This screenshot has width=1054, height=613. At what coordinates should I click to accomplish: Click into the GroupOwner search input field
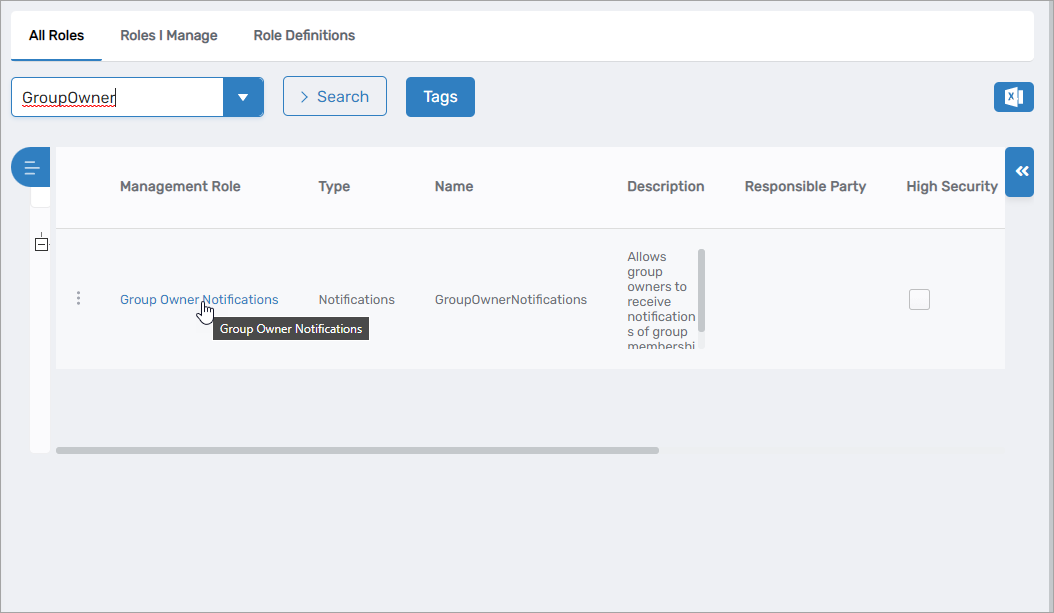pyautogui.click(x=116, y=98)
